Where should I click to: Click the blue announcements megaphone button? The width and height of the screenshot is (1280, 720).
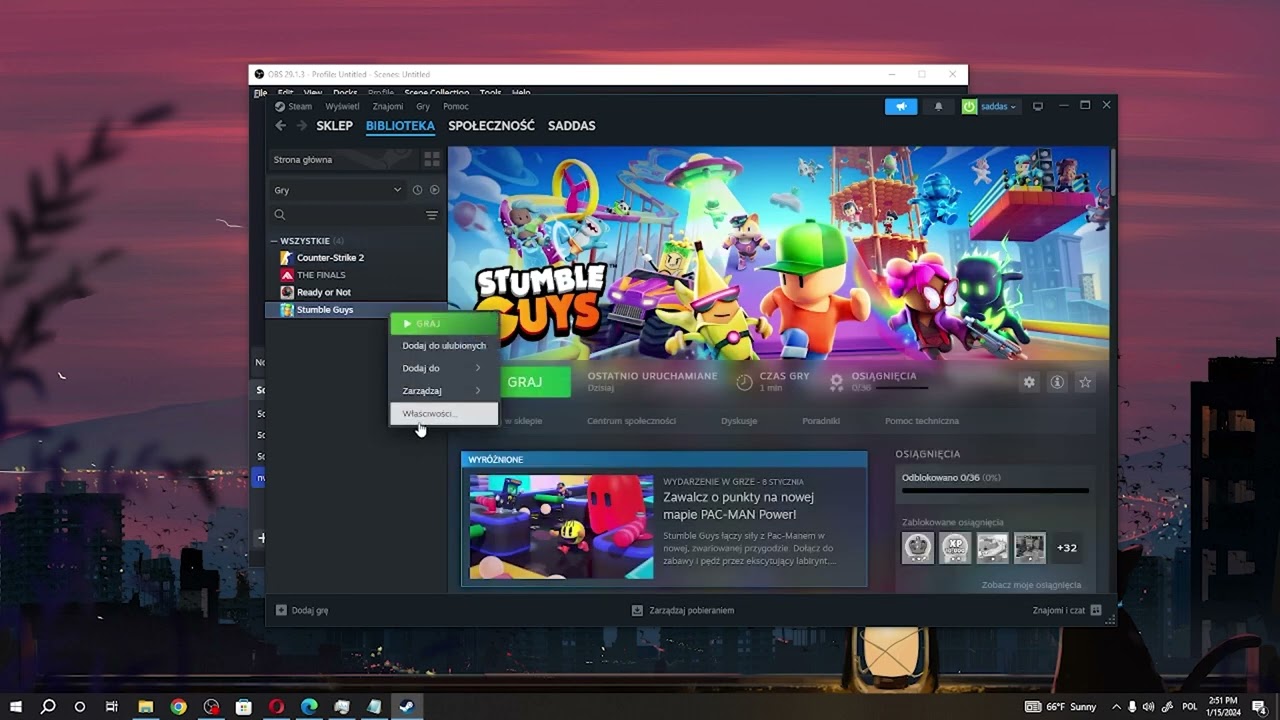coord(901,106)
